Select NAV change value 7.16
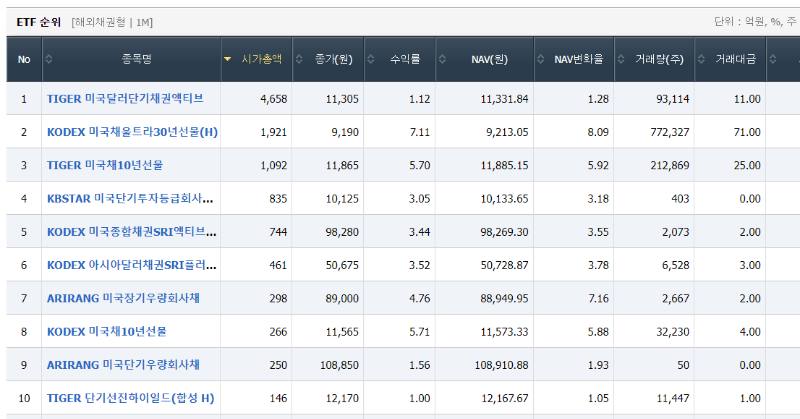Image resolution: width=800 pixels, height=419 pixels. click(x=598, y=299)
